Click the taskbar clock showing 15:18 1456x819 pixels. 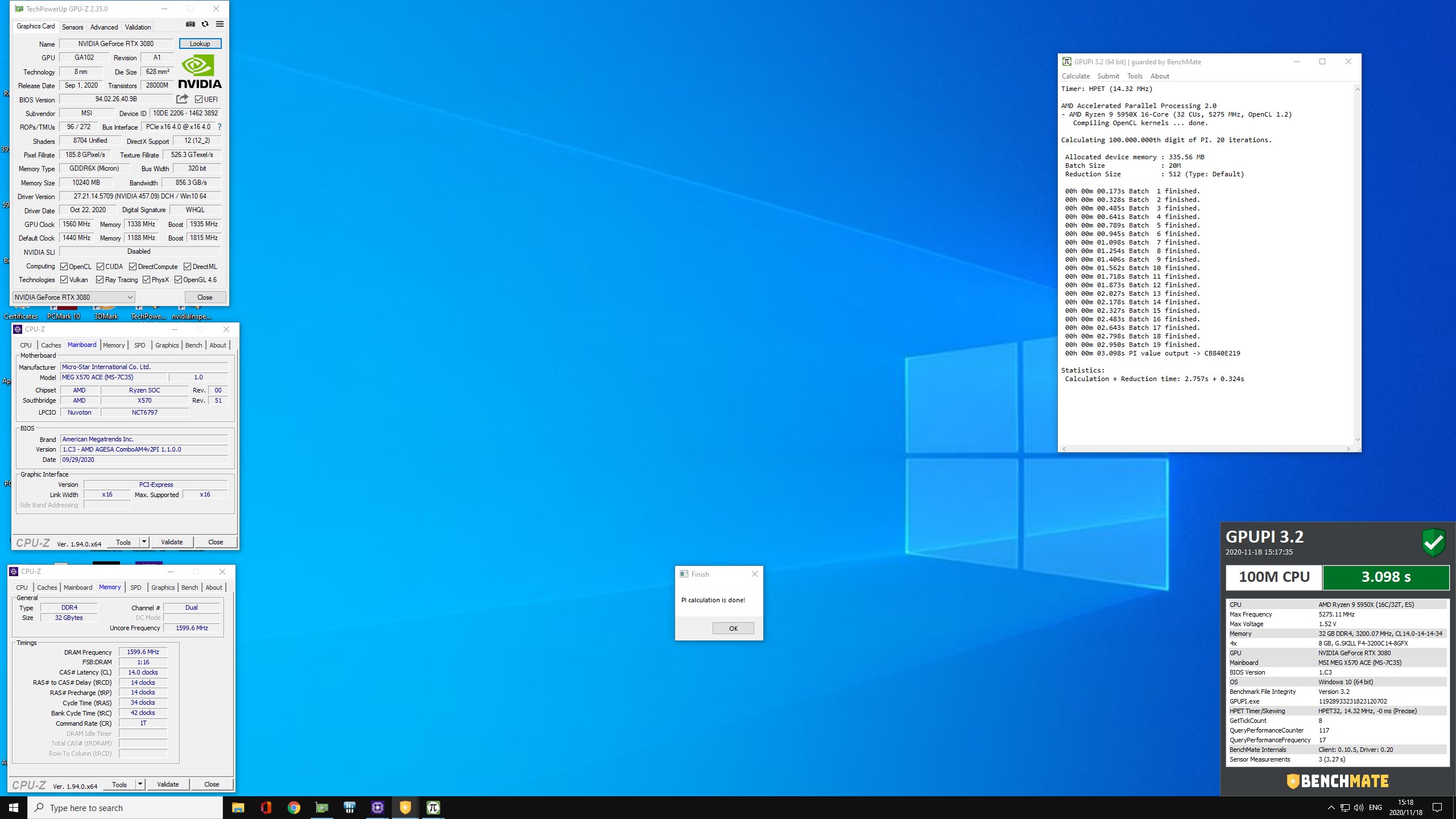coord(1405,808)
